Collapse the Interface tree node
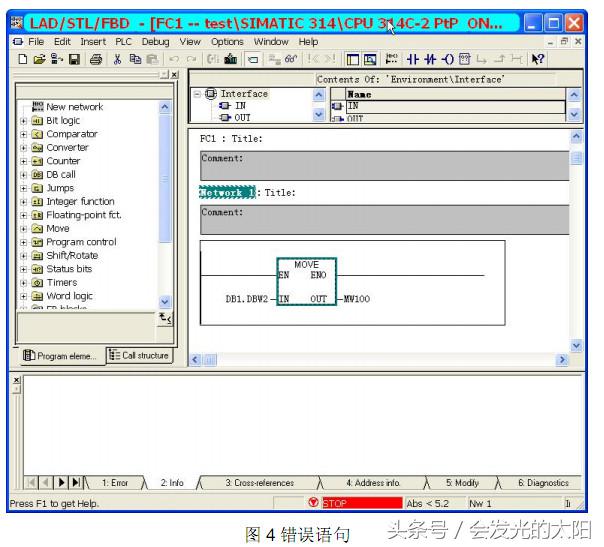The image size is (604, 547). (x=197, y=94)
